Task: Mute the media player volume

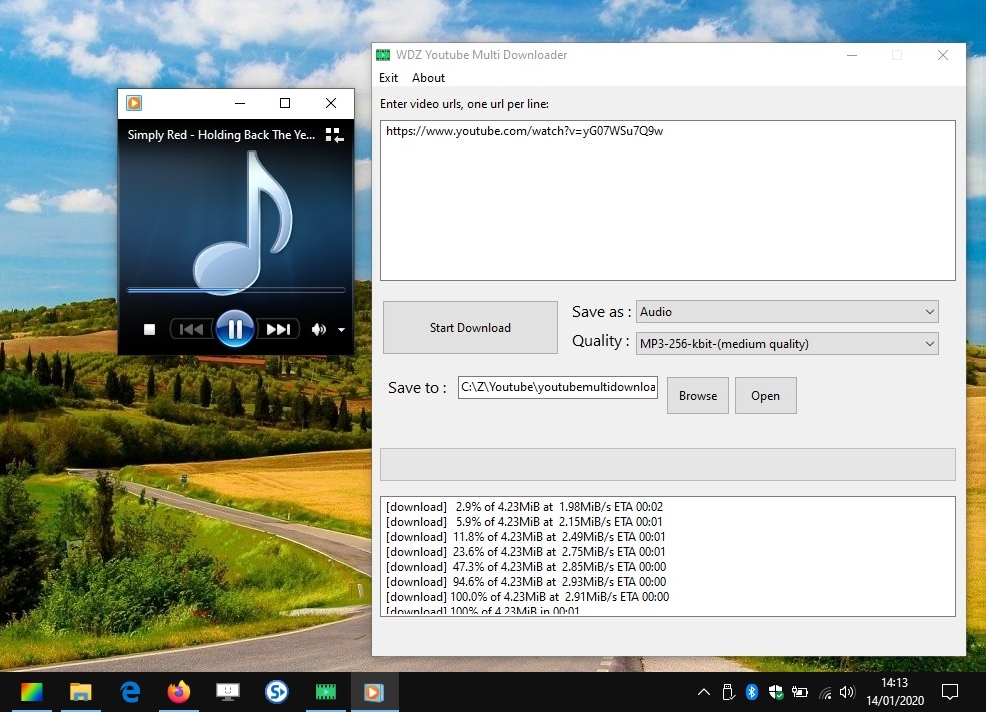Action: (x=319, y=329)
